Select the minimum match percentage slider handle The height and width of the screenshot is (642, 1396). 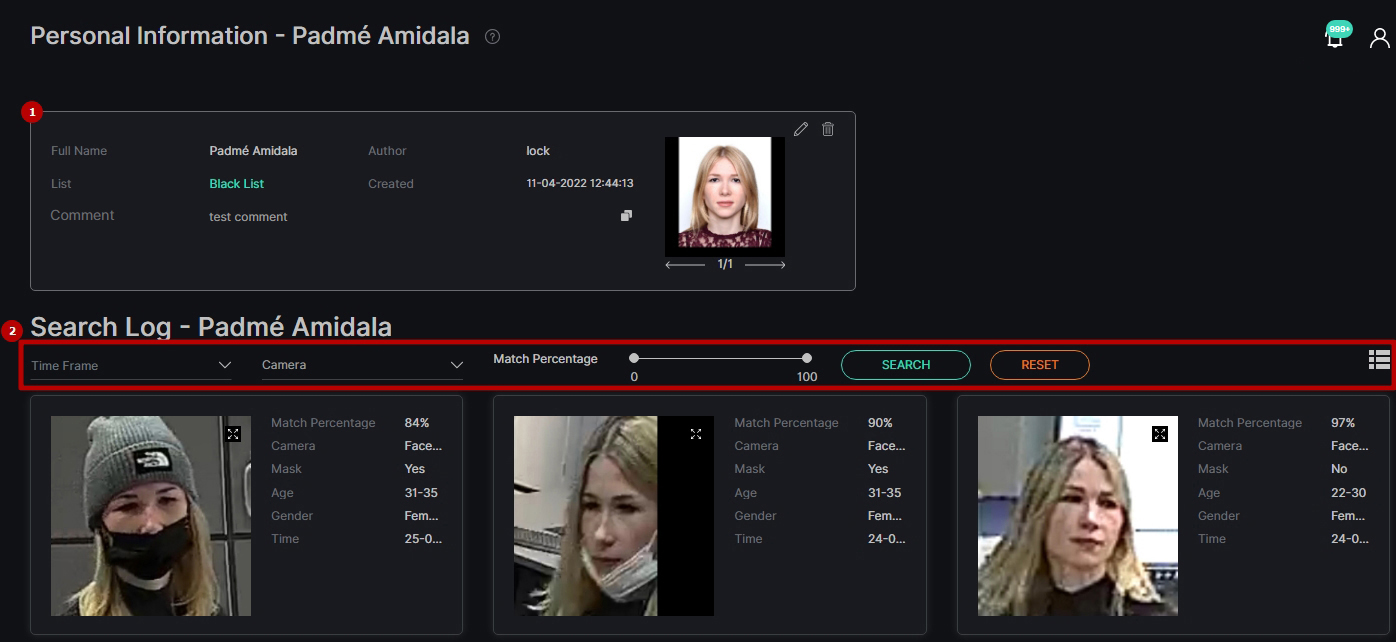pyautogui.click(x=634, y=358)
